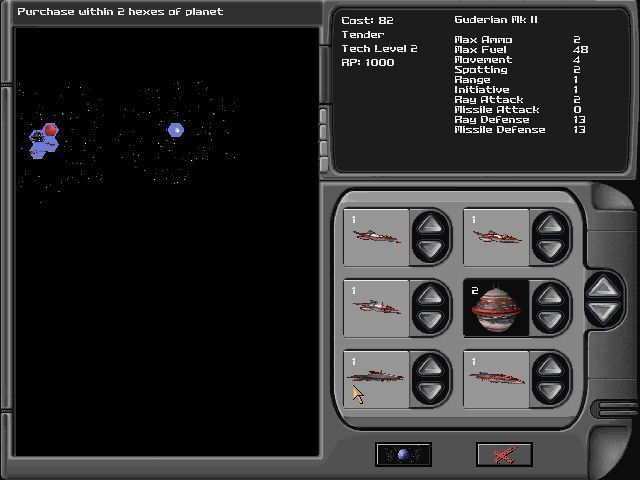Click the down arrow beside the middle-left ship
Image resolution: width=640 pixels, height=480 pixels.
[431, 320]
